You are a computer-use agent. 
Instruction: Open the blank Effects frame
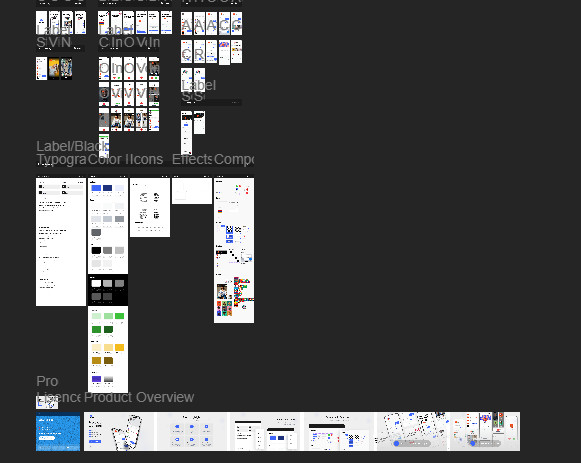point(192,191)
